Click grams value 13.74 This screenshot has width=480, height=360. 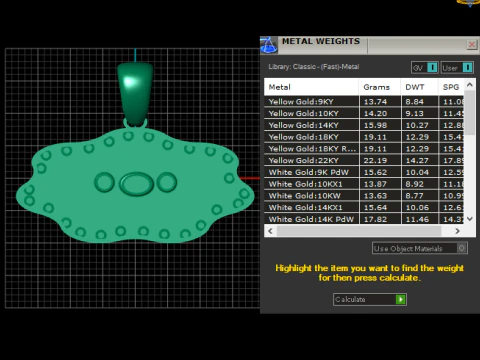tap(375, 102)
